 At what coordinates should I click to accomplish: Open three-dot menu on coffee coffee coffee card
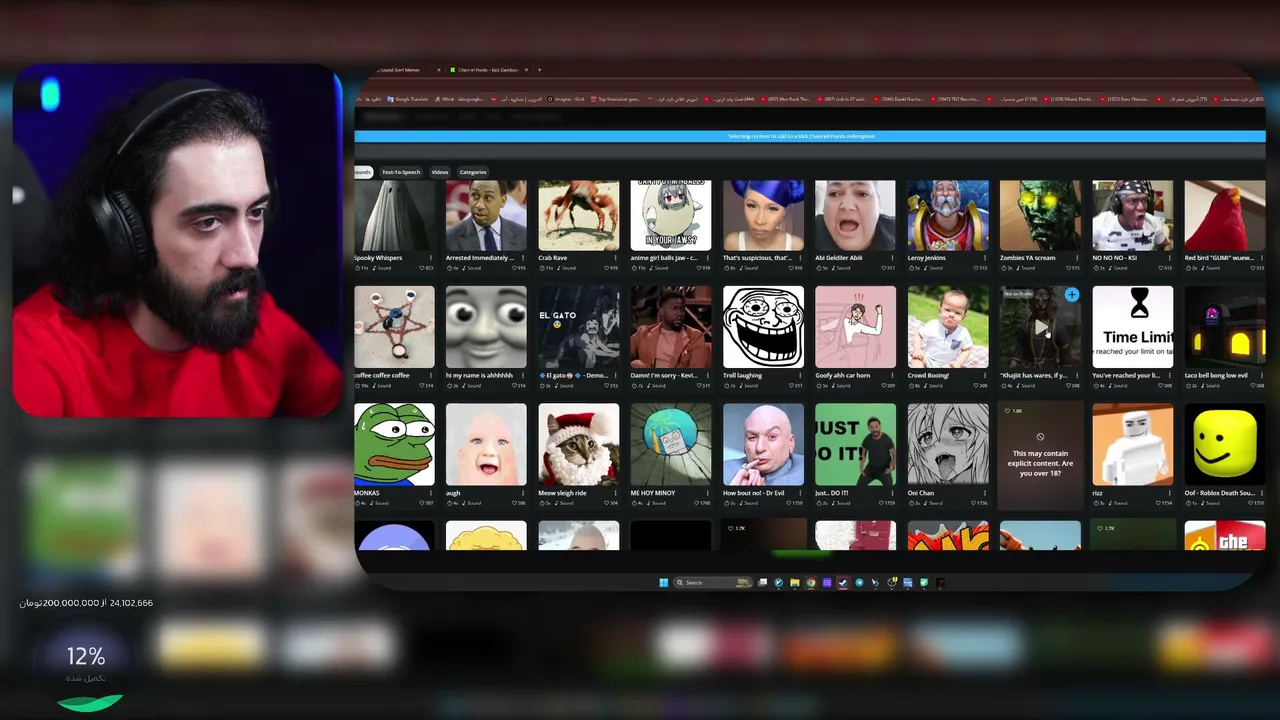tap(431, 376)
